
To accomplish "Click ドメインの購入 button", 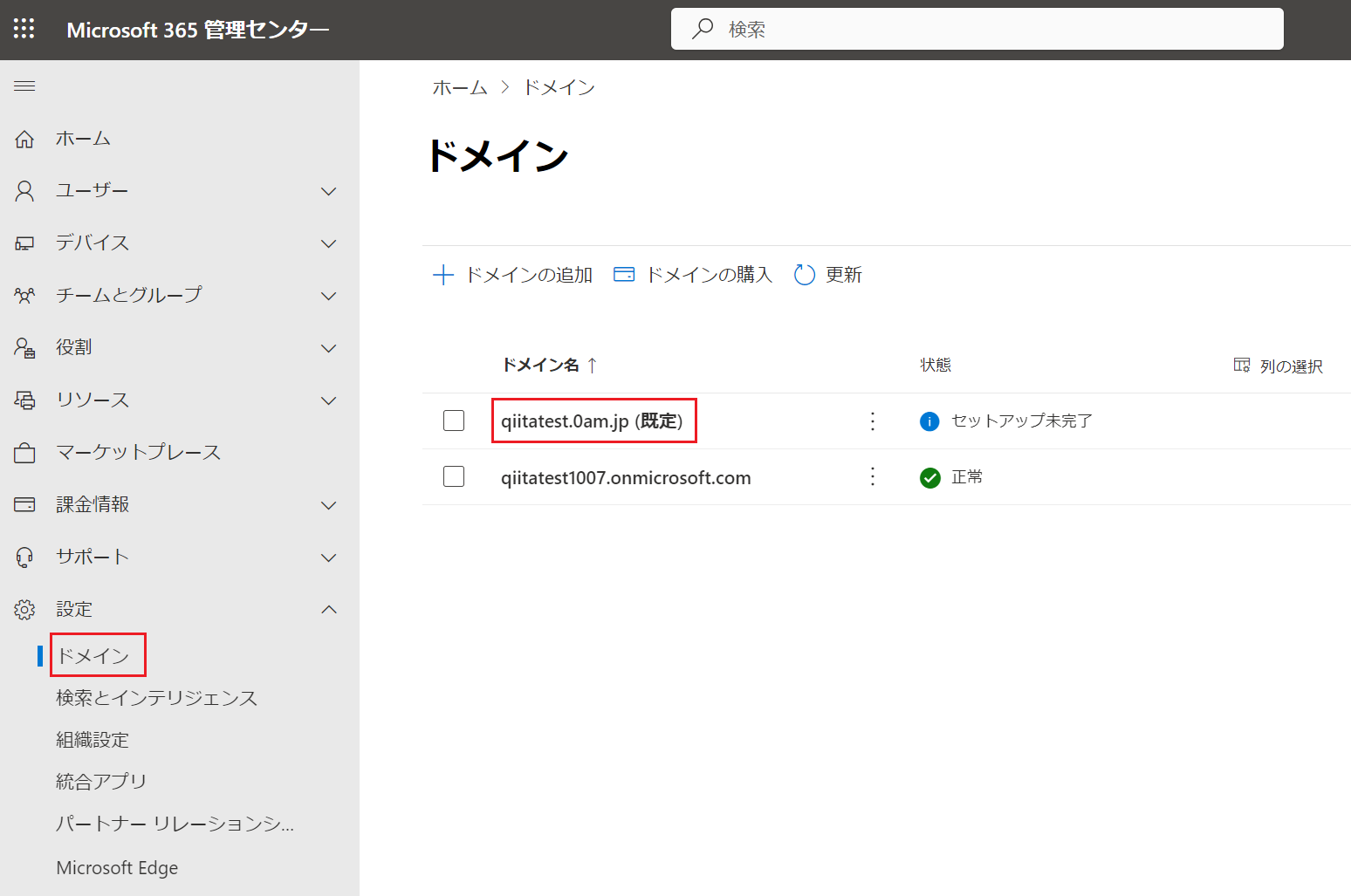I will coord(693,275).
